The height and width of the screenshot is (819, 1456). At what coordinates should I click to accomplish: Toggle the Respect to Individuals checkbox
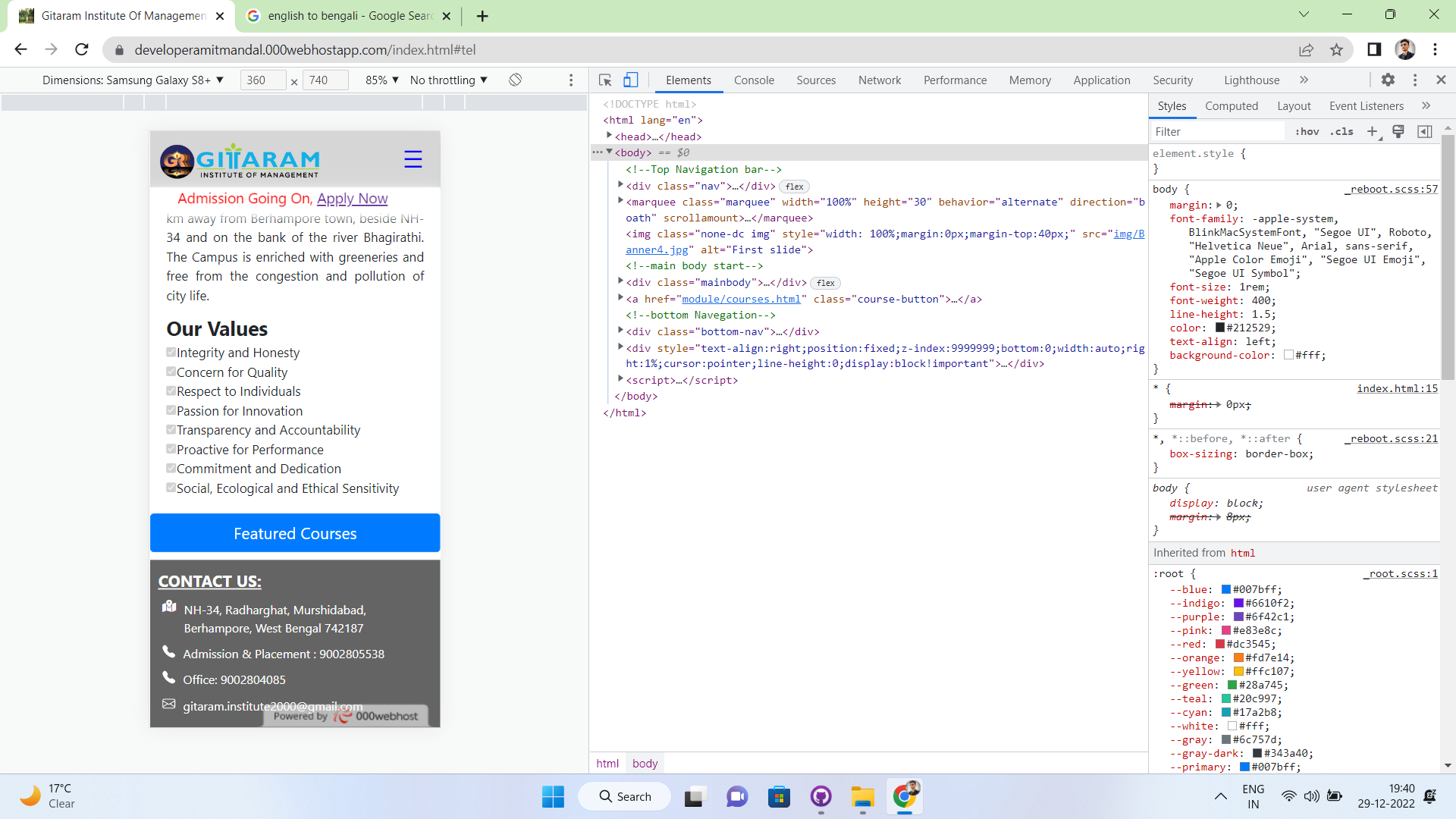pyautogui.click(x=171, y=391)
